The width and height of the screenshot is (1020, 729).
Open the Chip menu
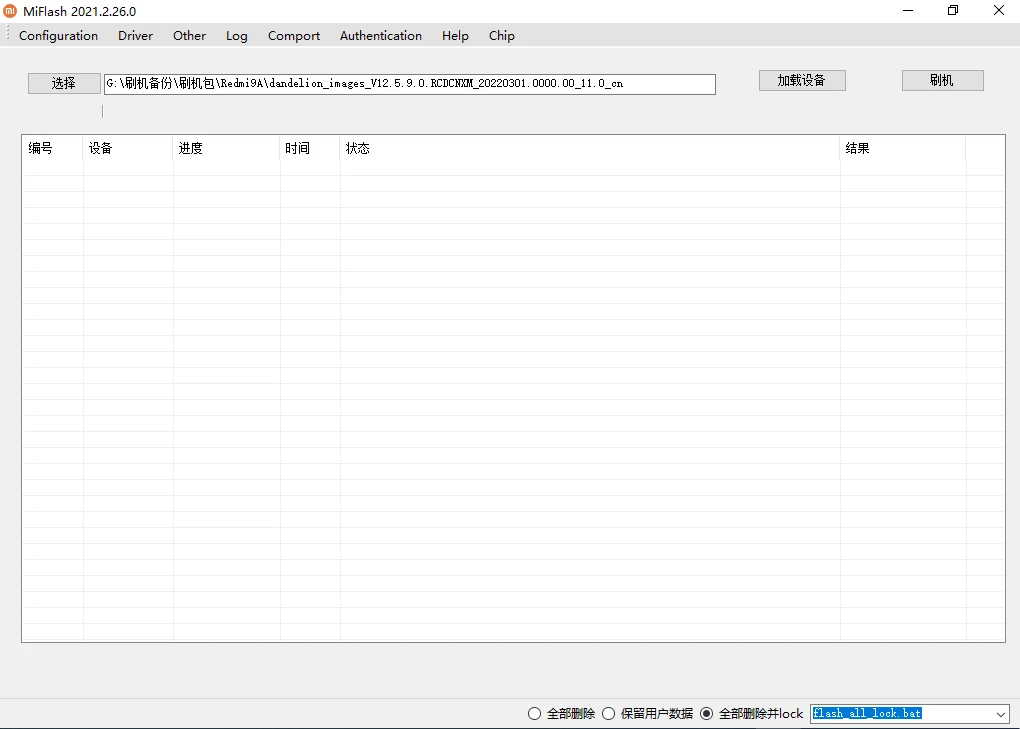pyautogui.click(x=502, y=36)
